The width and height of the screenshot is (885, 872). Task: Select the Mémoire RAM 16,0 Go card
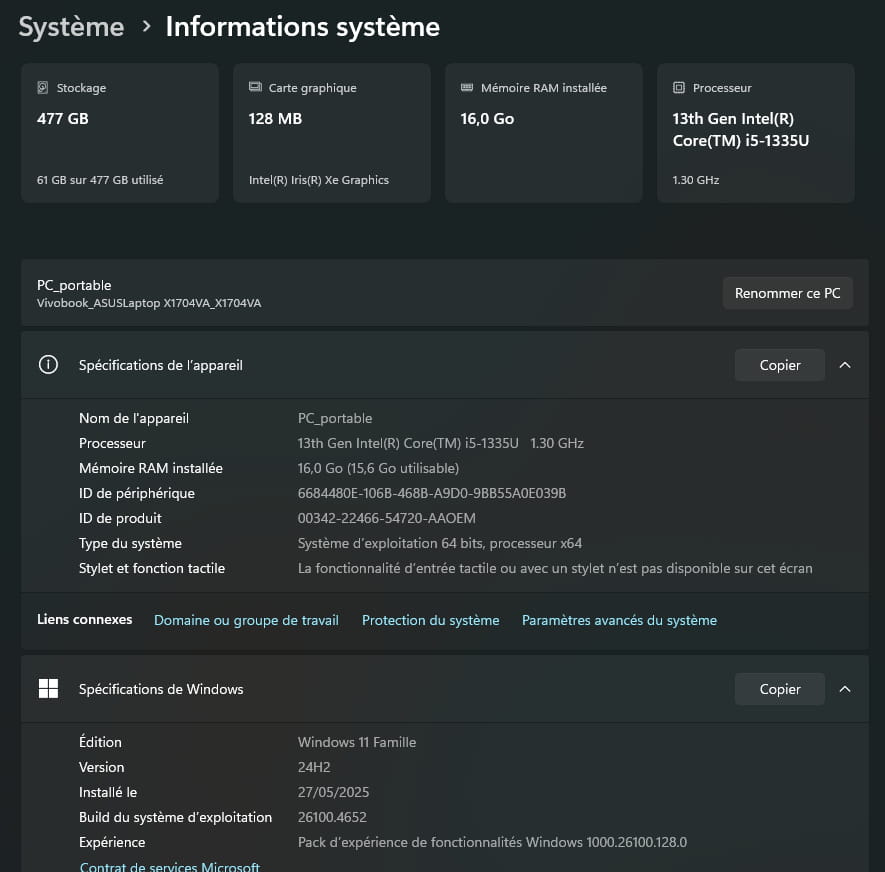(544, 133)
